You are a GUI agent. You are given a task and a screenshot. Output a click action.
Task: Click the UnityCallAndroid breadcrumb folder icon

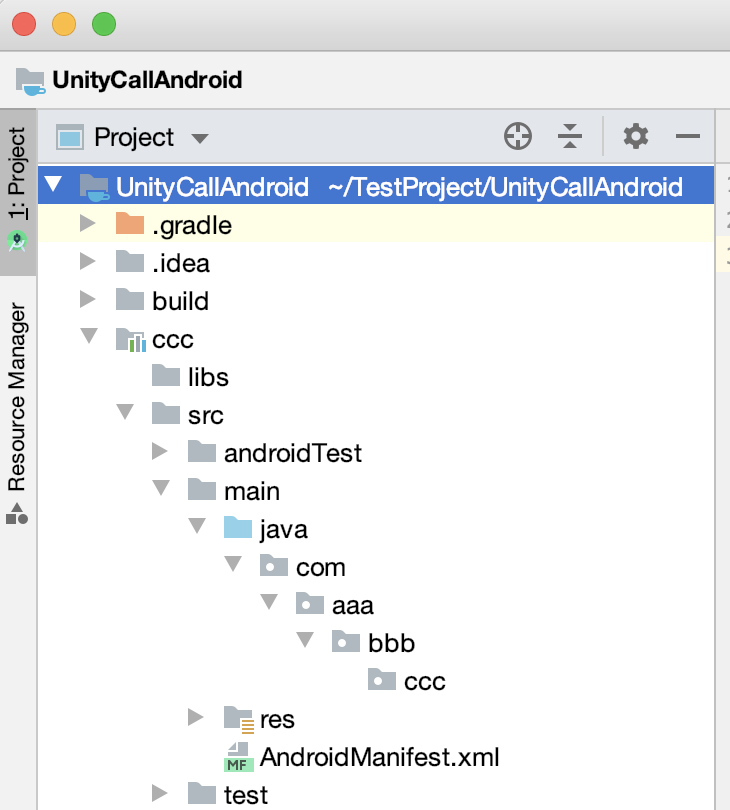30,82
